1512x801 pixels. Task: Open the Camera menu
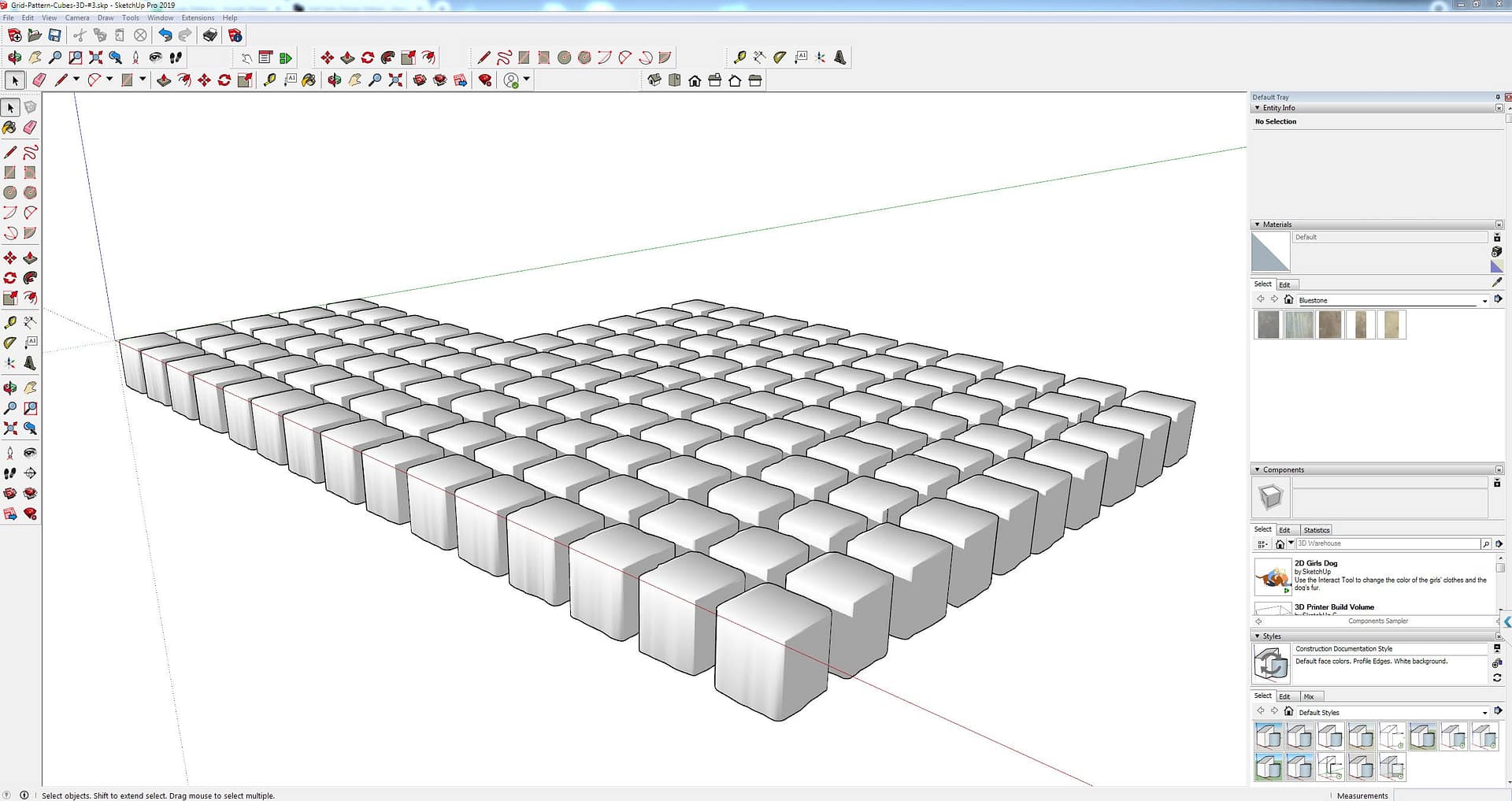(x=77, y=17)
